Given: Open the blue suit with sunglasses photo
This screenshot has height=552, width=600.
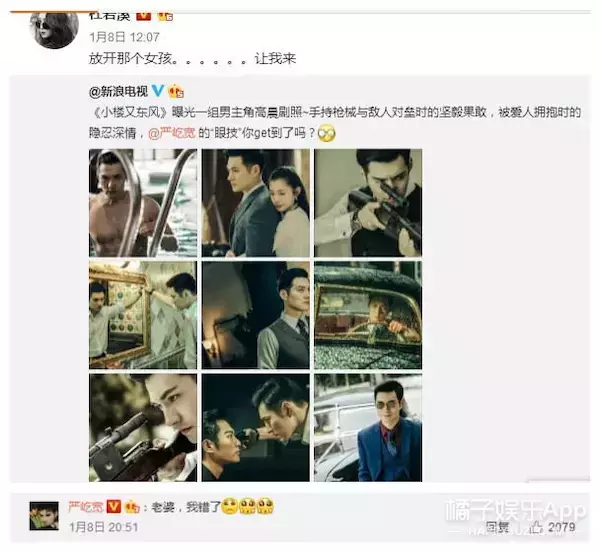Looking at the screenshot, I should pyautogui.click(x=368, y=428).
